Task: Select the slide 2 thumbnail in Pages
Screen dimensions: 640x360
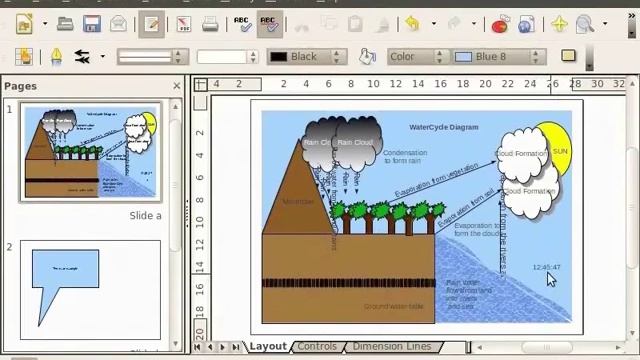Action: 91,290
